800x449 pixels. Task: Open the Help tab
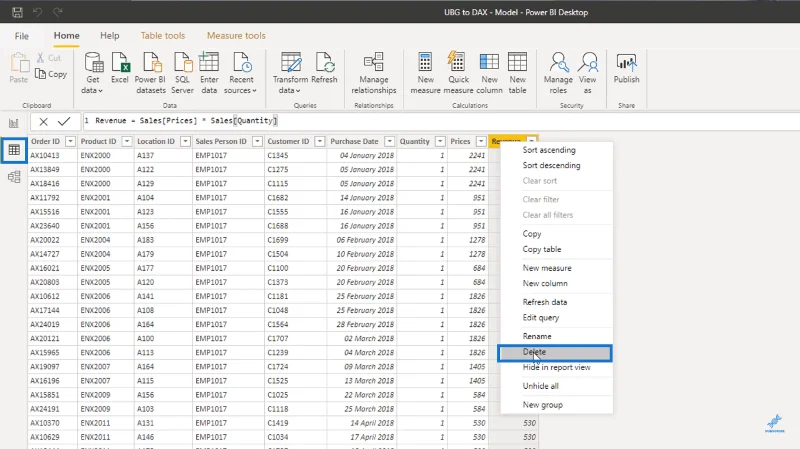coord(110,36)
